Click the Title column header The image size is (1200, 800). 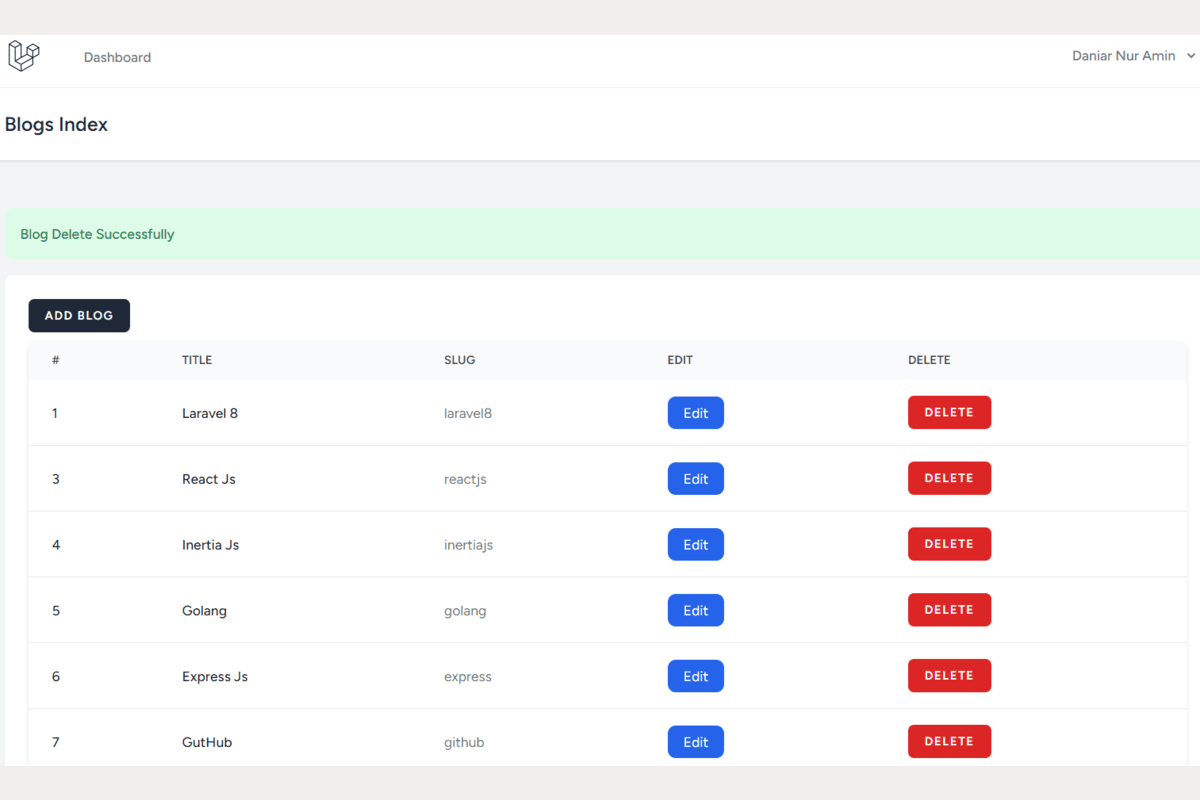pos(197,360)
